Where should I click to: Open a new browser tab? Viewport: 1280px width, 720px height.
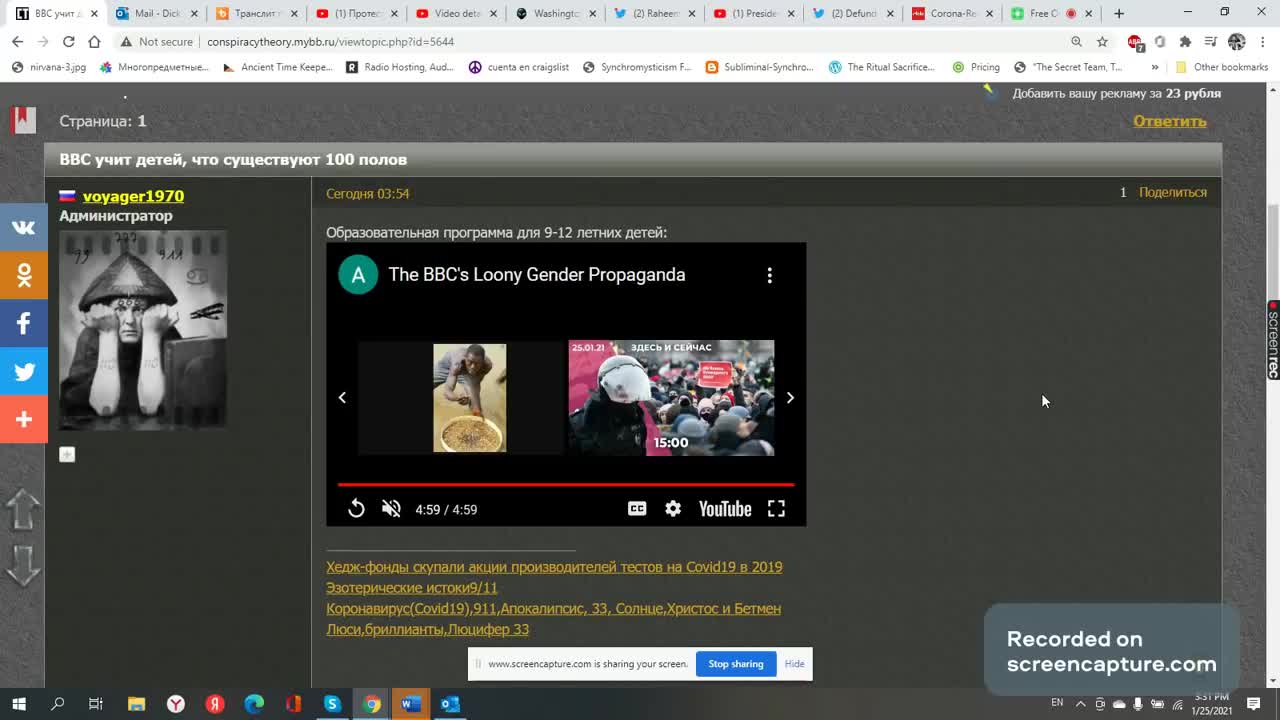tap(1119, 13)
